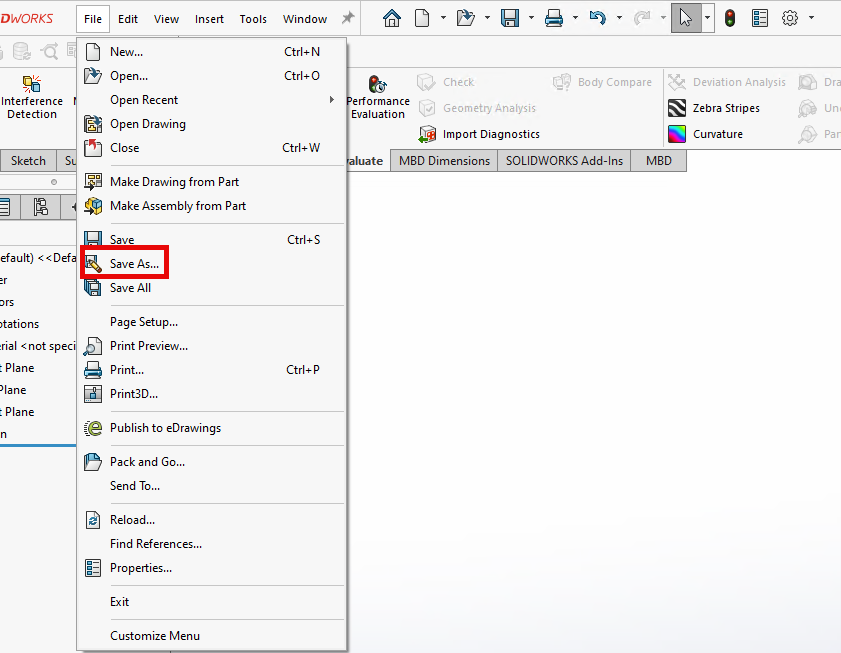Viewport: 841px width, 653px height.
Task: Choose Print... from the File menu
Action: pyautogui.click(x=212, y=370)
